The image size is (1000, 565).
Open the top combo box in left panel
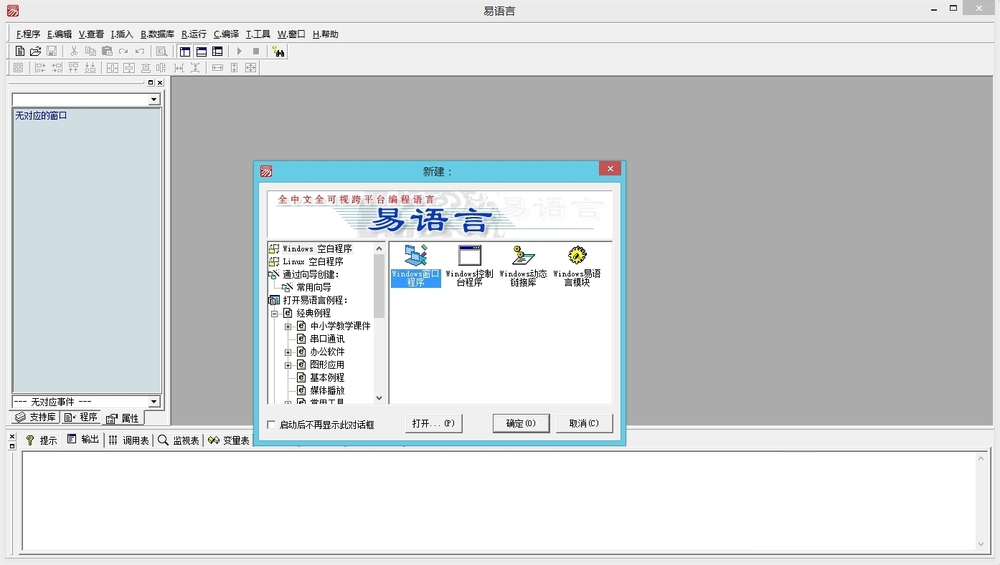(154, 99)
